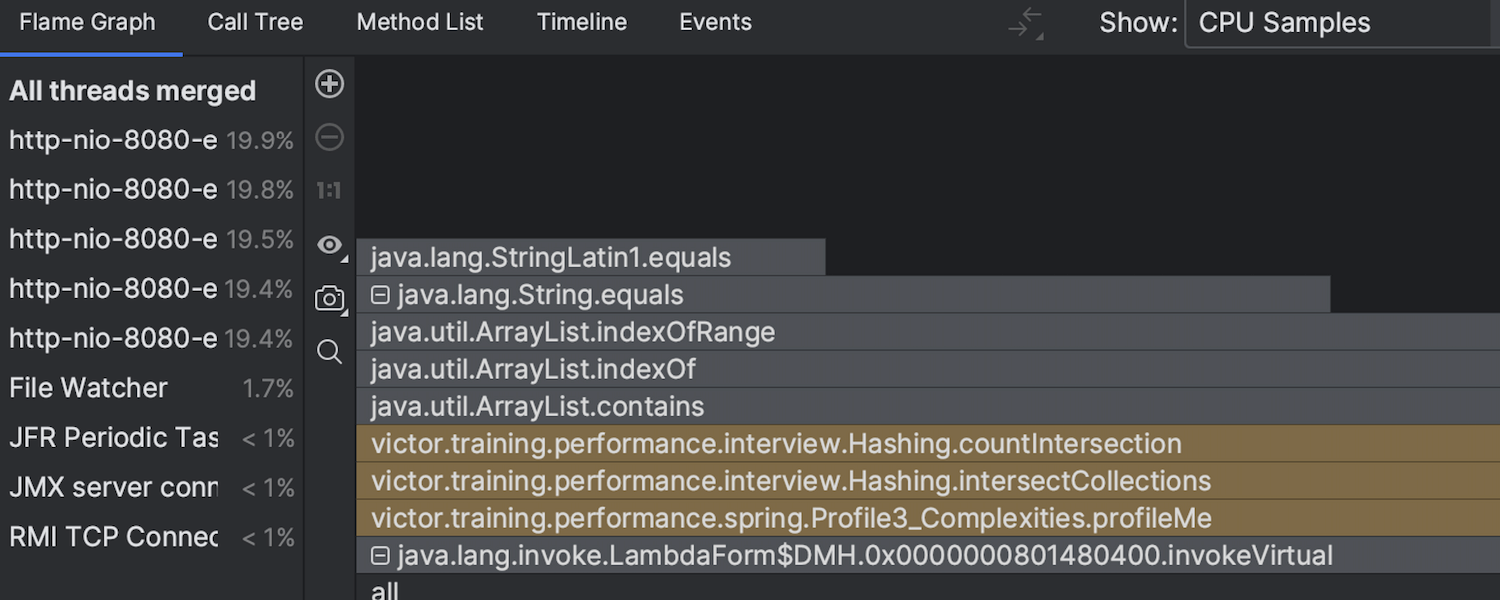Zoom in on the flame graph
This screenshot has width=1500, height=600.
coord(330,84)
